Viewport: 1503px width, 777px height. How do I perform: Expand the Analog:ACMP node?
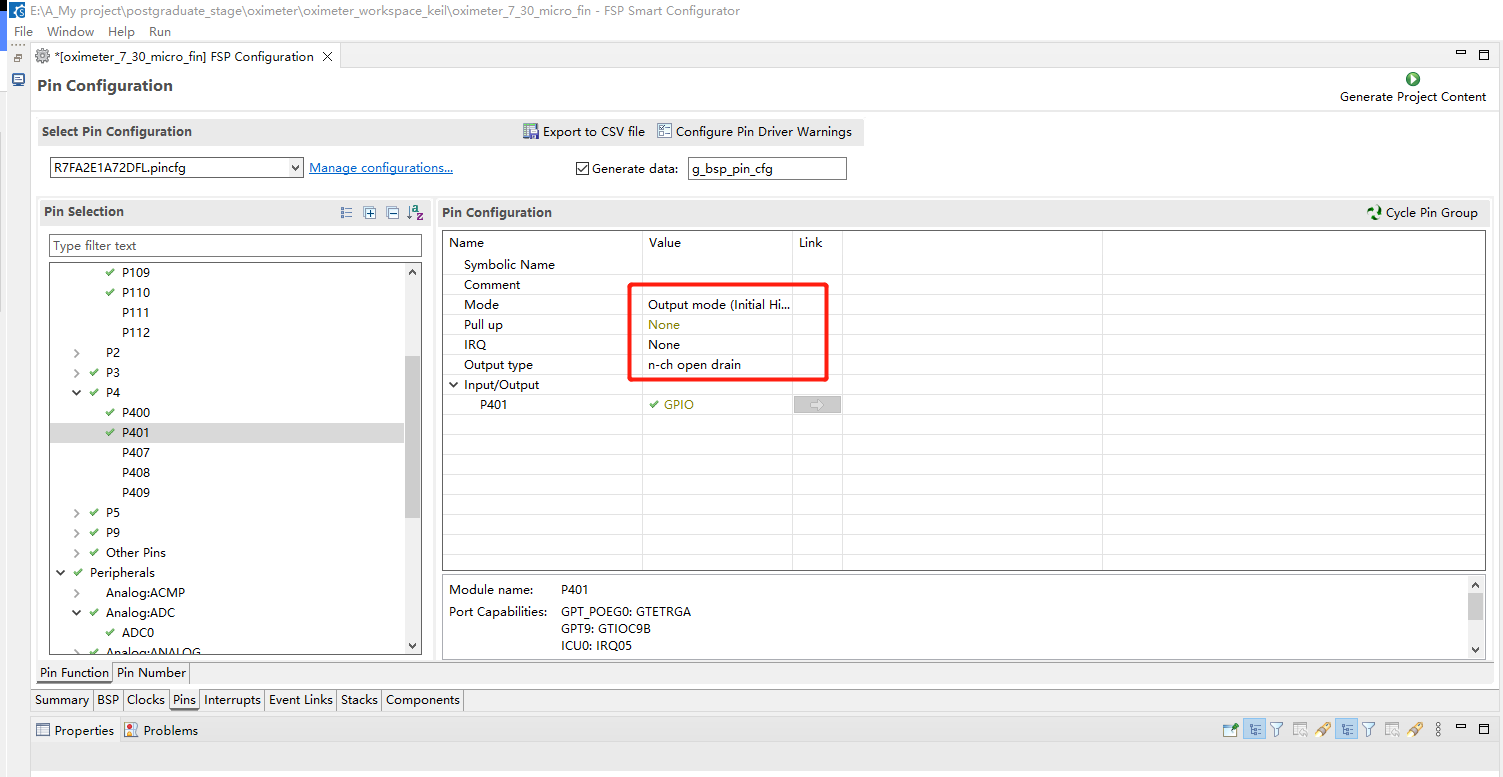(77, 593)
